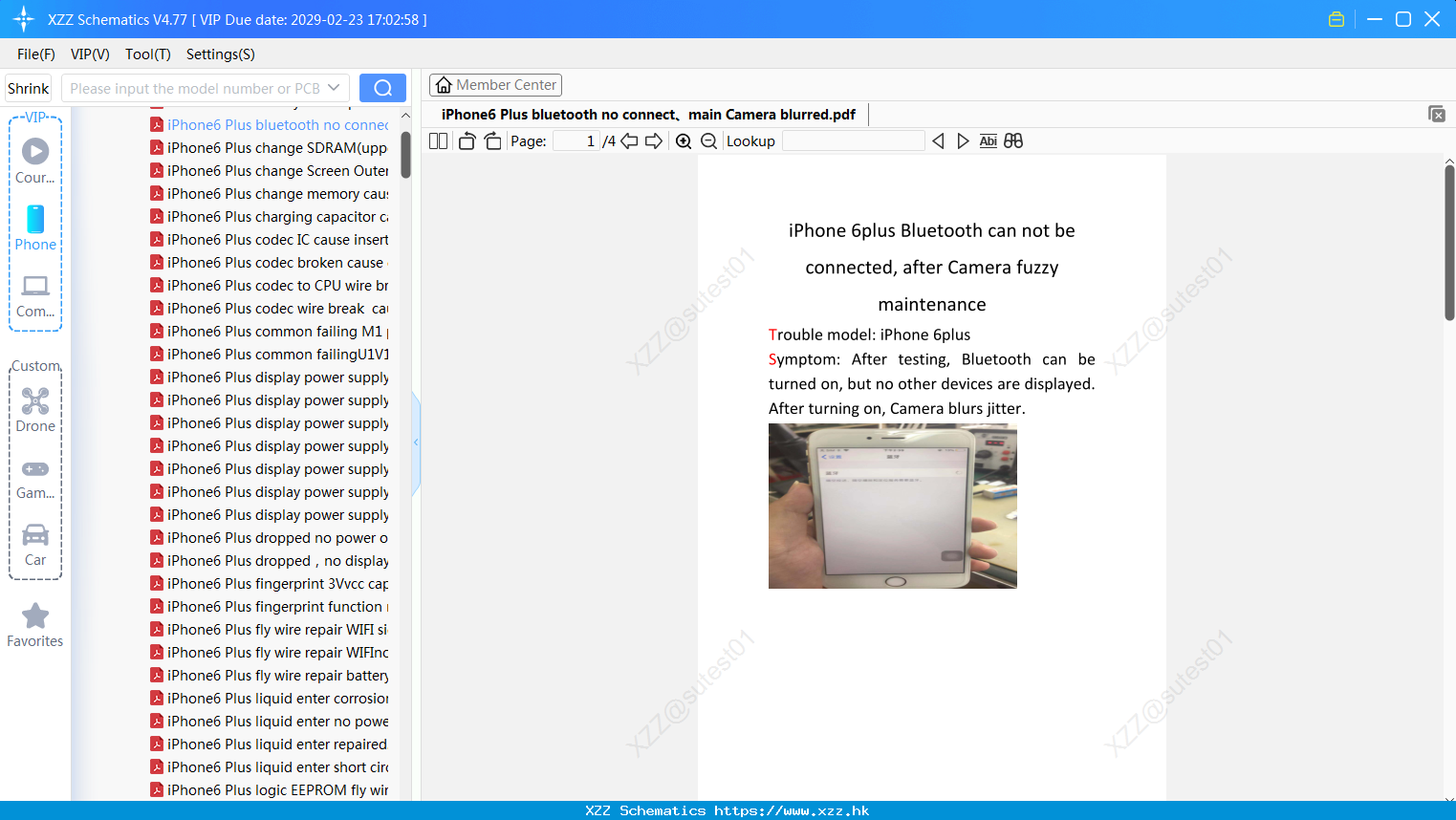Find previous lookup match triangle
1456x820 pixels.
(938, 140)
